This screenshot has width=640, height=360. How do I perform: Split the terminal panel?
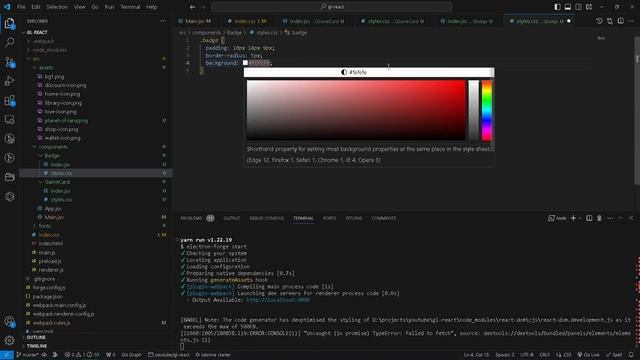click(589, 218)
